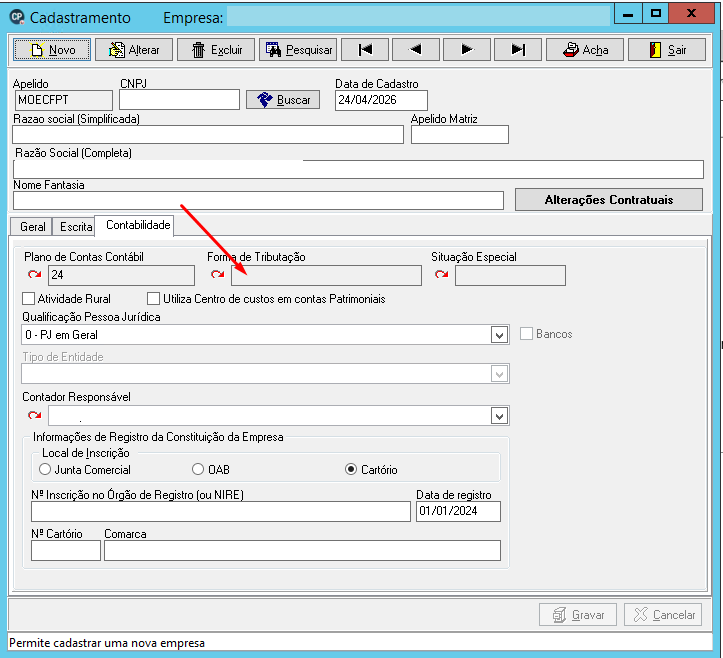Check the Atividade Rural checkbox
Screen dimensions: 723x658
[x=29, y=299]
